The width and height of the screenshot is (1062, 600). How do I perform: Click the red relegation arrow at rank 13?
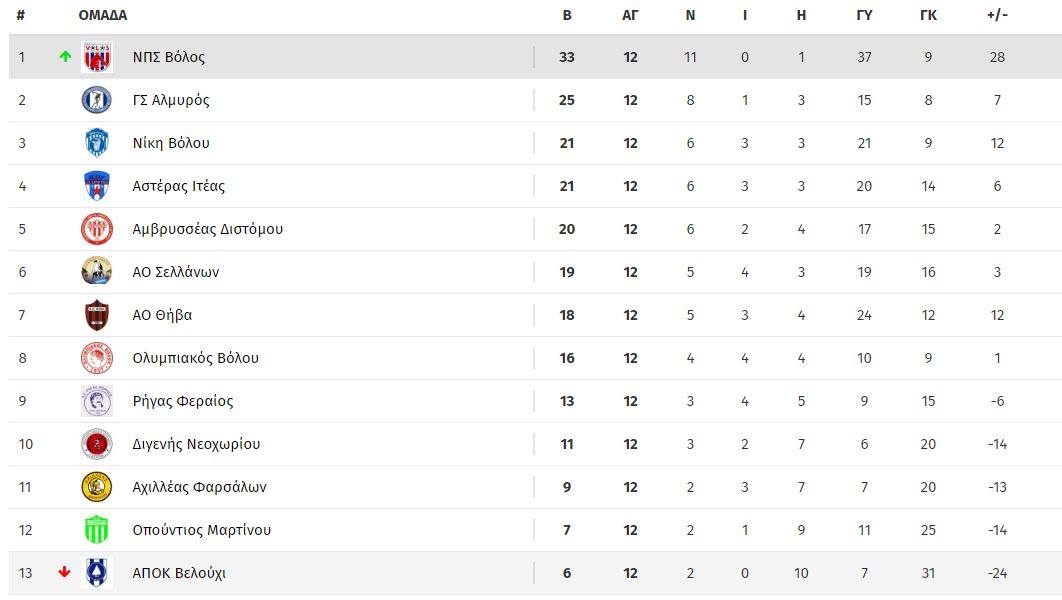[64, 572]
